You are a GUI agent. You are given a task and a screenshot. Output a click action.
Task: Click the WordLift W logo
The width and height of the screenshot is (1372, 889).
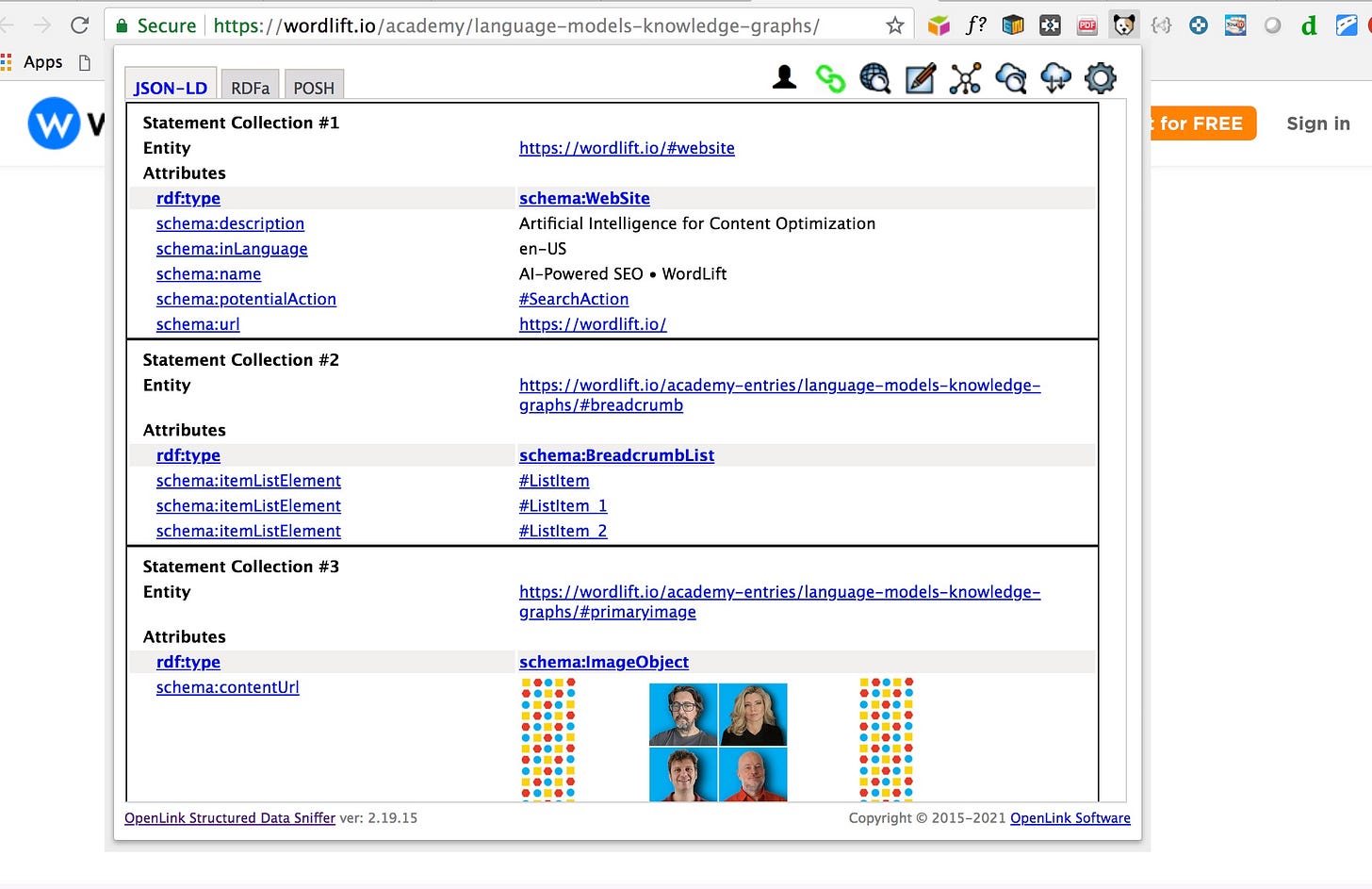(54, 123)
